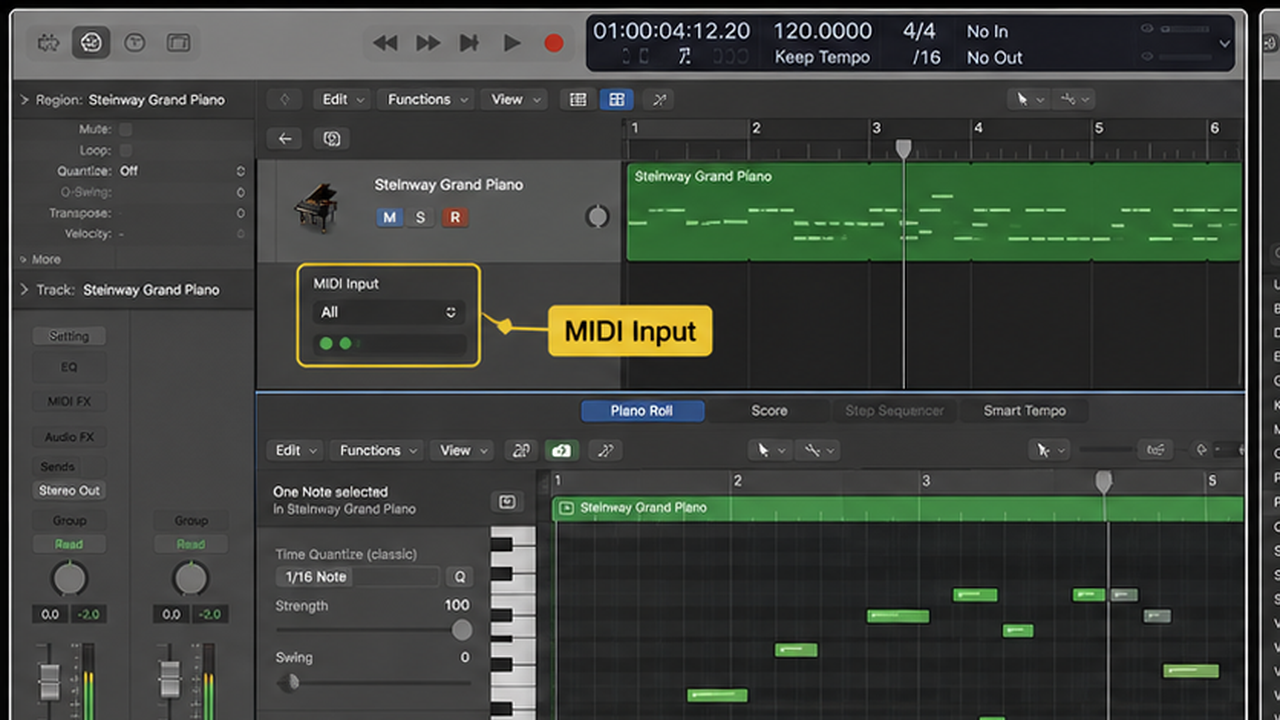1280x720 pixels.
Task: Open the Piano Roll Edit menu
Action: point(294,451)
